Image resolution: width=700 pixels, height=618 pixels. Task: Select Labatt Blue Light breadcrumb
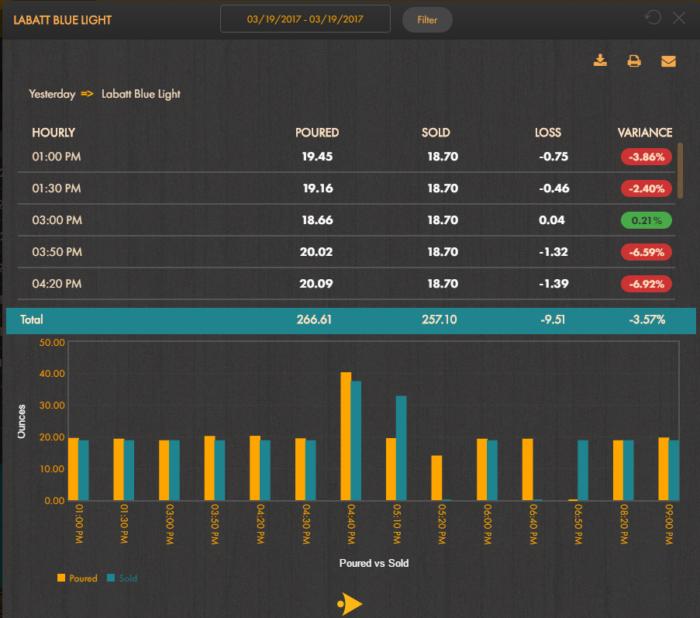click(141, 94)
